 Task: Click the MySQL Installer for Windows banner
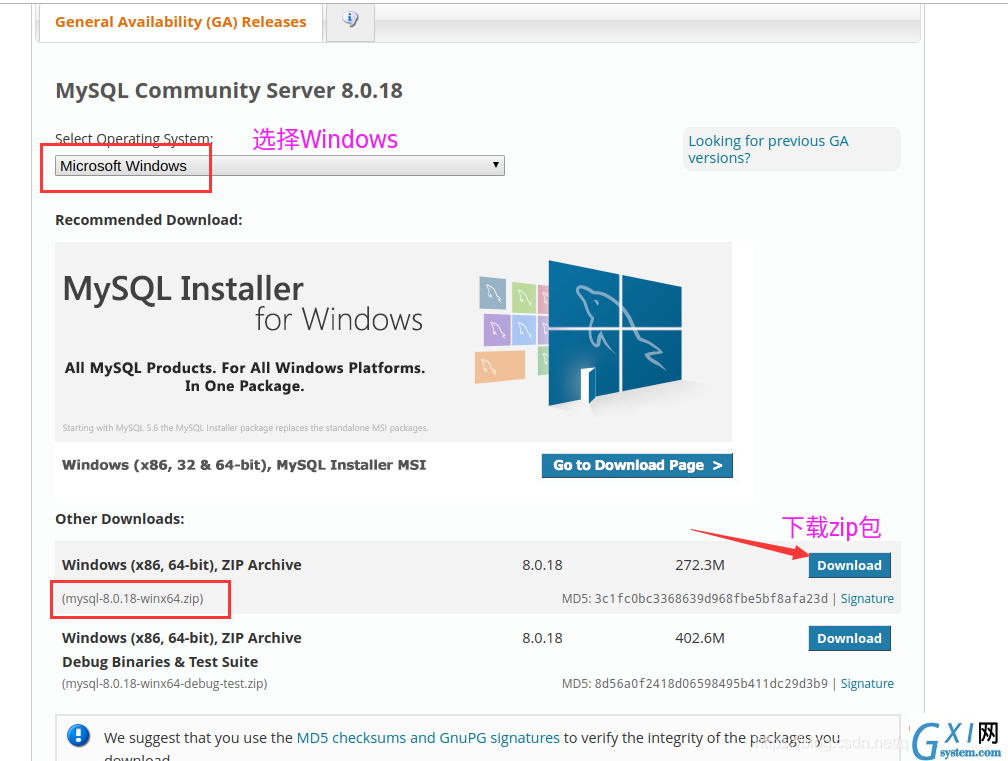393,342
